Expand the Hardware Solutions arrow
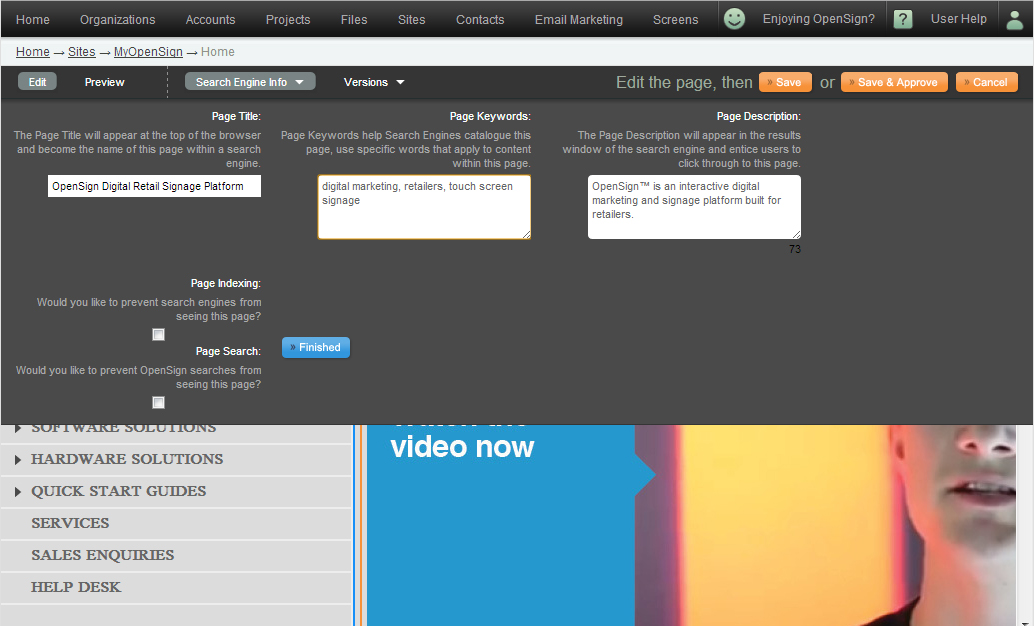Viewport: 1034px width, 626px height. click(x=18, y=460)
